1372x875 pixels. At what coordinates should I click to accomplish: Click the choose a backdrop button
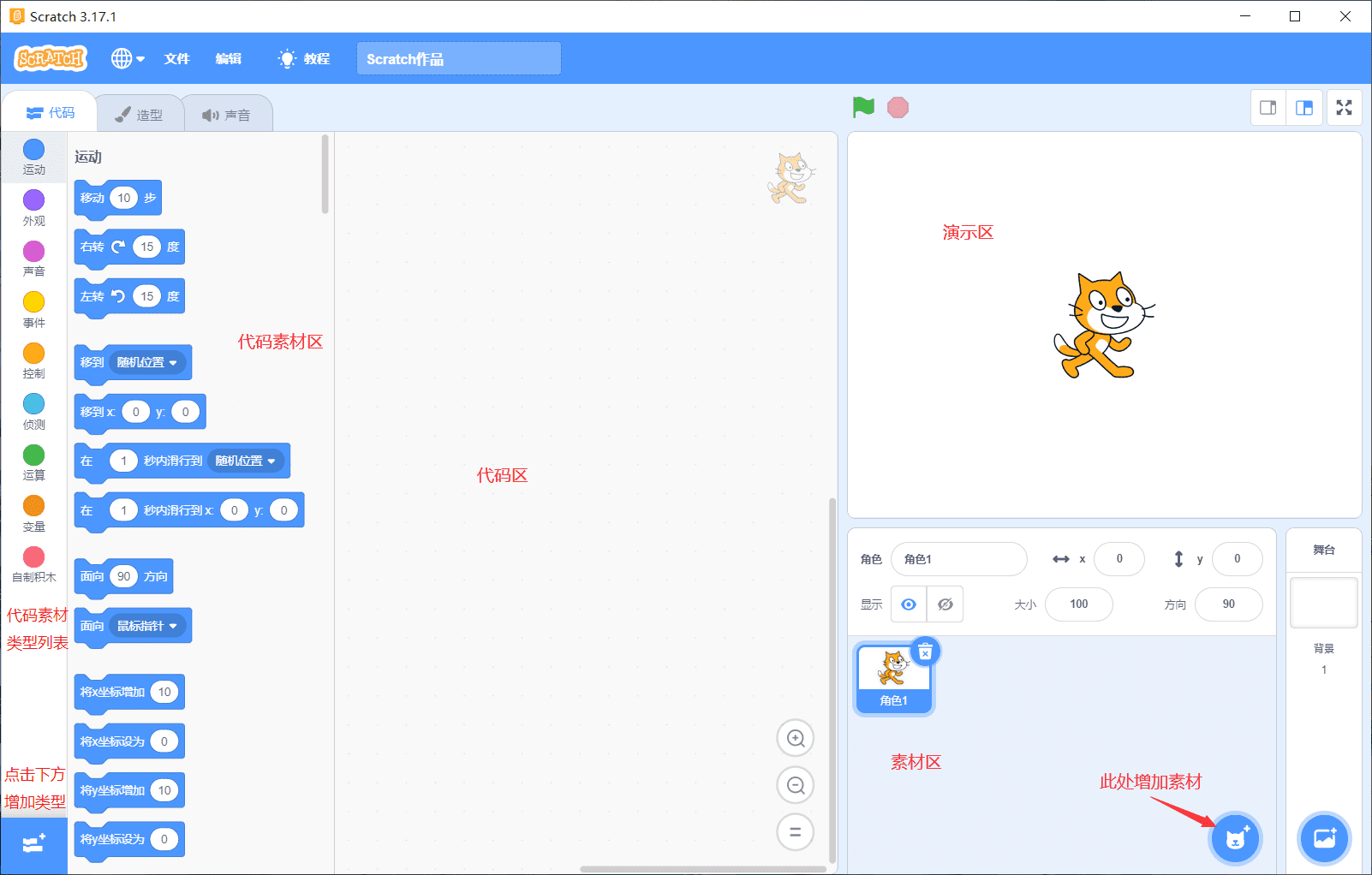[1324, 838]
